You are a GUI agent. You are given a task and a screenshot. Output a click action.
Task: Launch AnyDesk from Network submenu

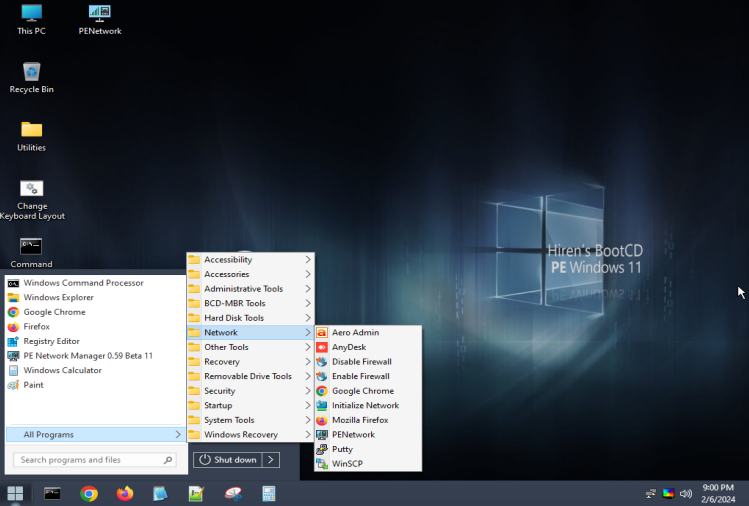(x=368, y=347)
